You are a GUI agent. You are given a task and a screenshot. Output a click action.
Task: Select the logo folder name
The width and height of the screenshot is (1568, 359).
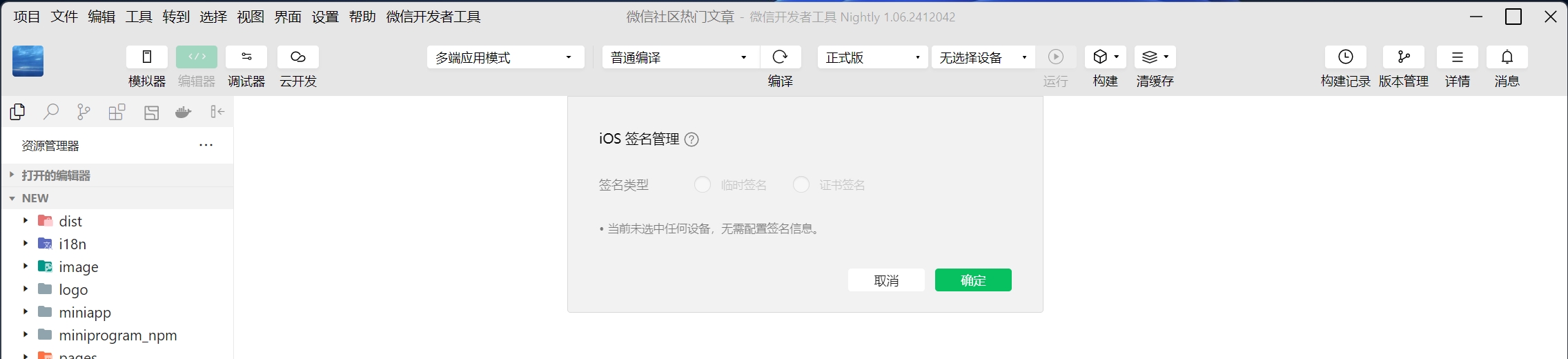coord(73,289)
